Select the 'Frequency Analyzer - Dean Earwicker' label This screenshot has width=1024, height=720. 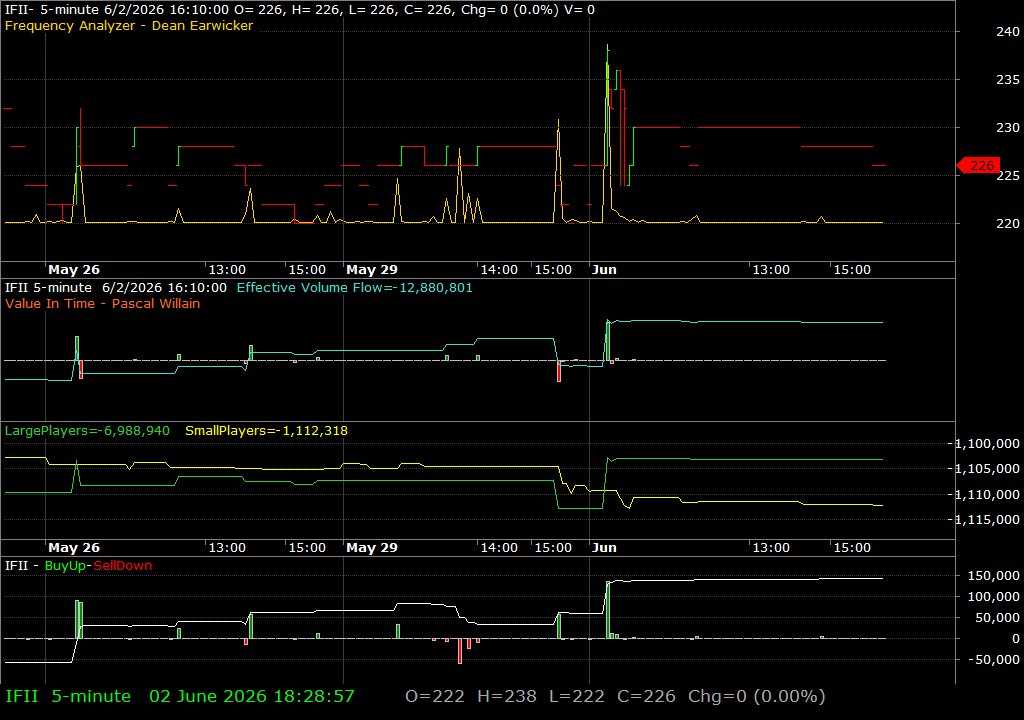coord(129,25)
